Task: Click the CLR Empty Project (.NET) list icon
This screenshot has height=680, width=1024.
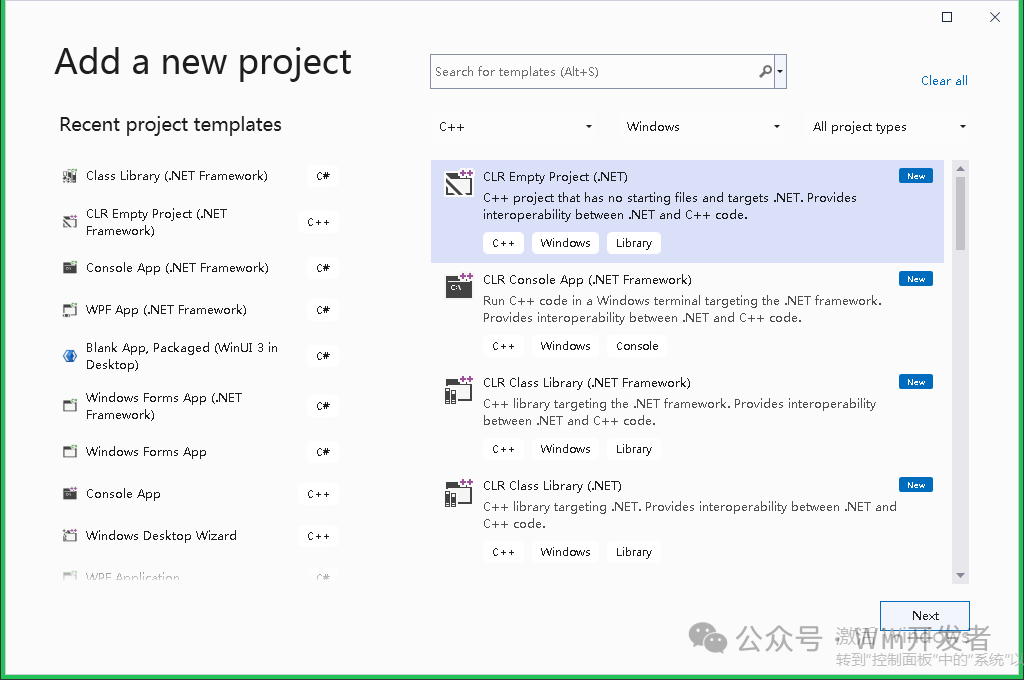Action: [x=458, y=183]
